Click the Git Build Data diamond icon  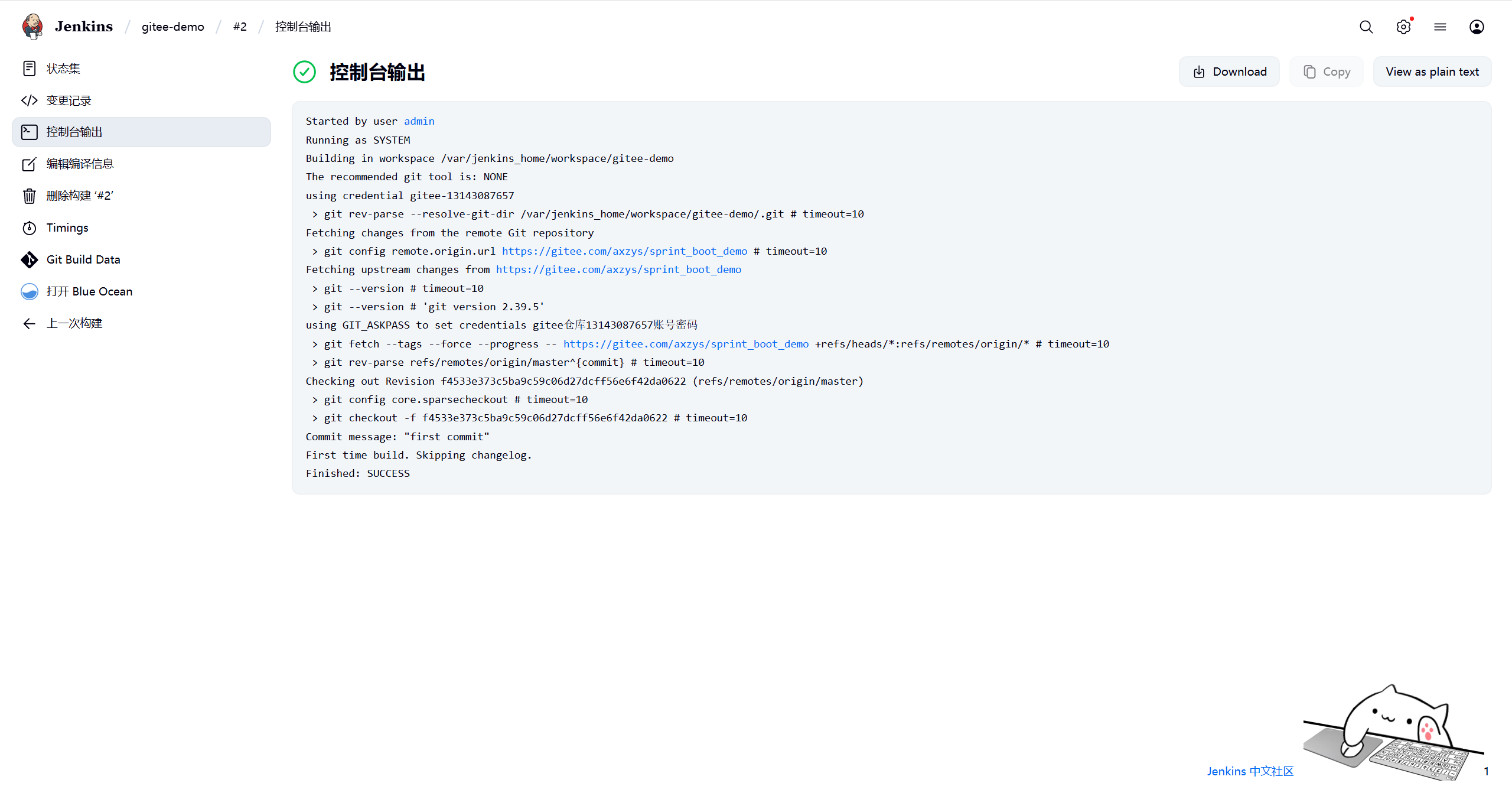point(30,259)
